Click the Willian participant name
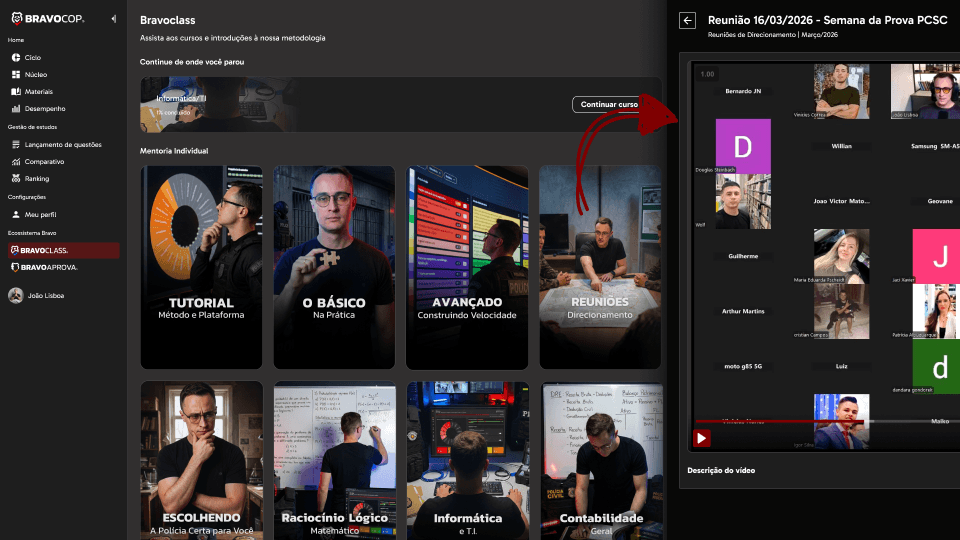The height and width of the screenshot is (540, 960). click(841, 146)
